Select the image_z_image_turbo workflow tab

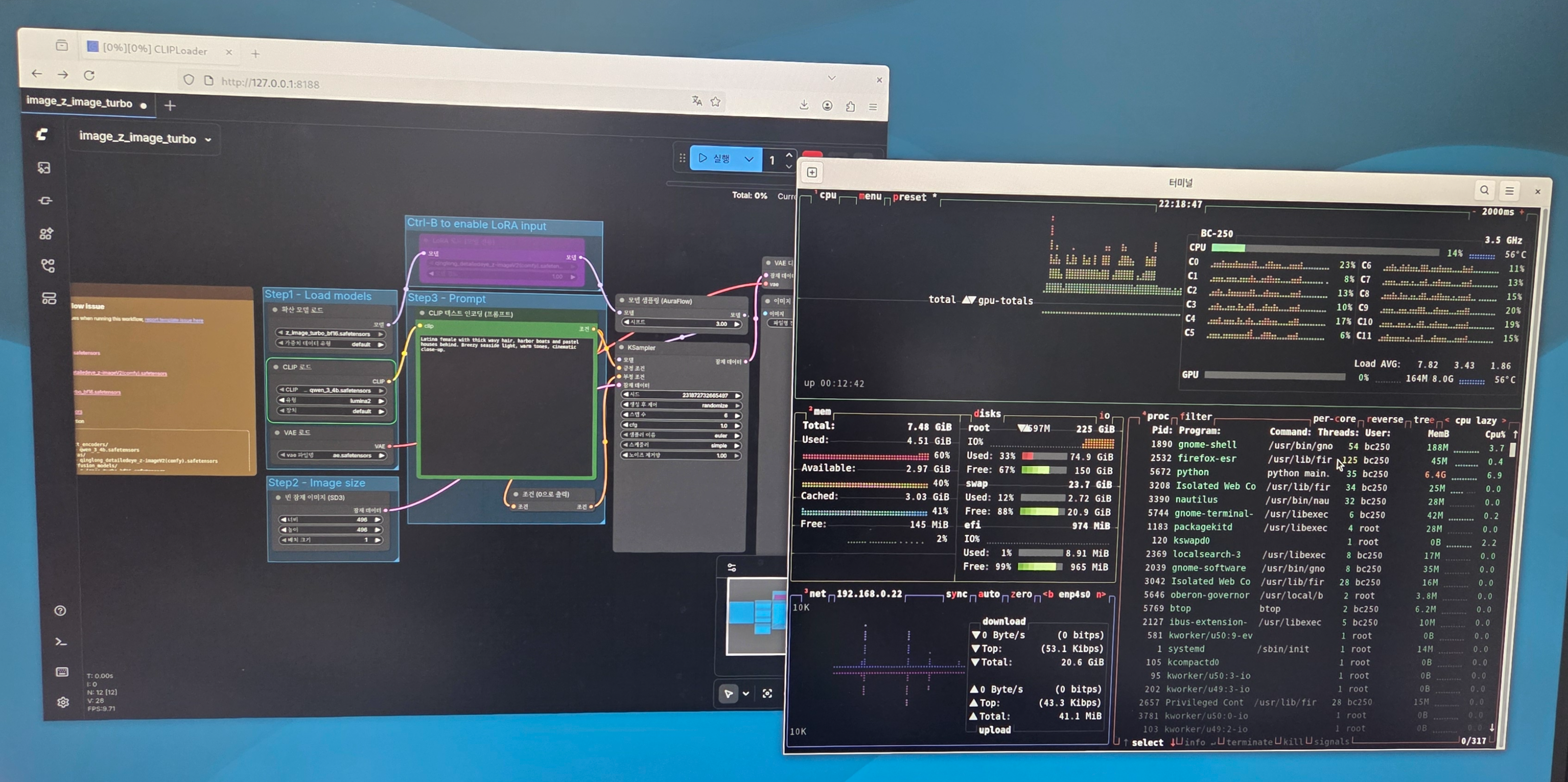coord(79,102)
